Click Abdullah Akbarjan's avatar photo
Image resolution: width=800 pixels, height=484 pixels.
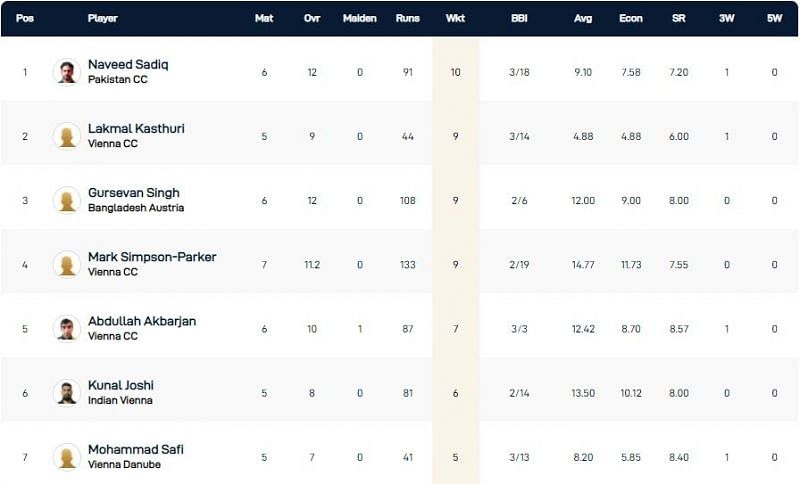(67, 328)
